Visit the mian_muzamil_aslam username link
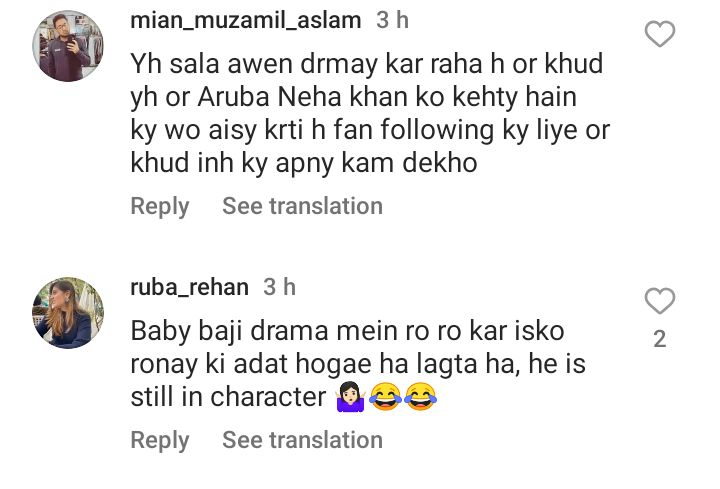 tap(248, 20)
